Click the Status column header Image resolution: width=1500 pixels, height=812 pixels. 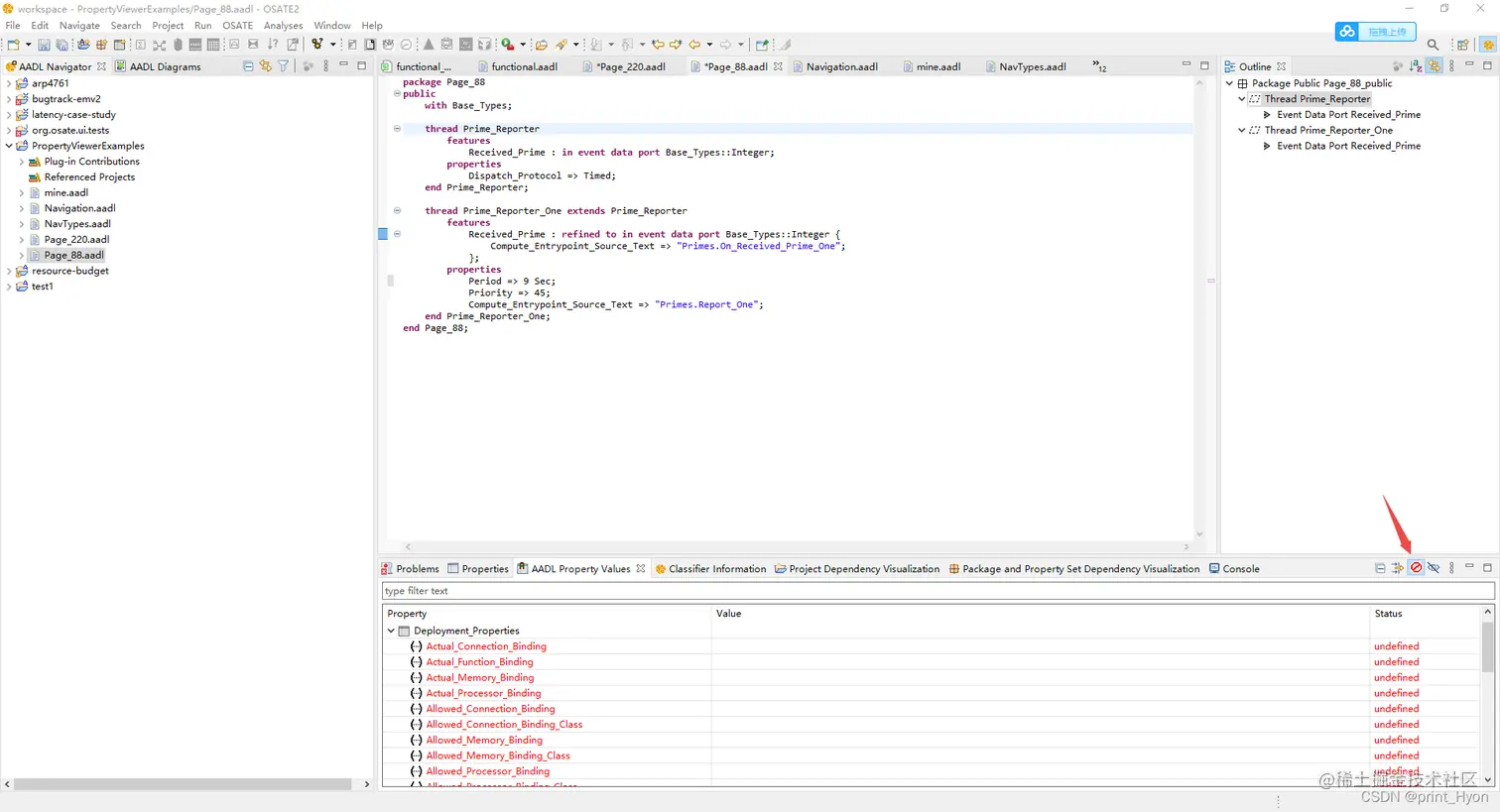click(1426, 614)
